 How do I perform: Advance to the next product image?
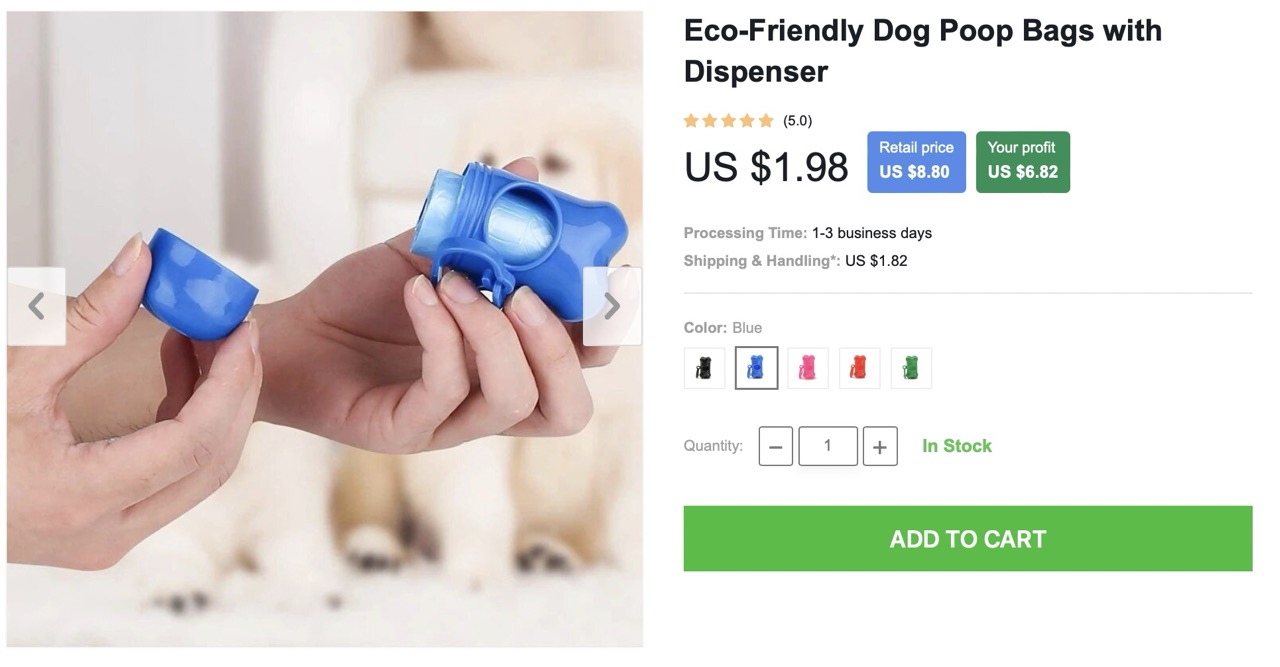612,306
